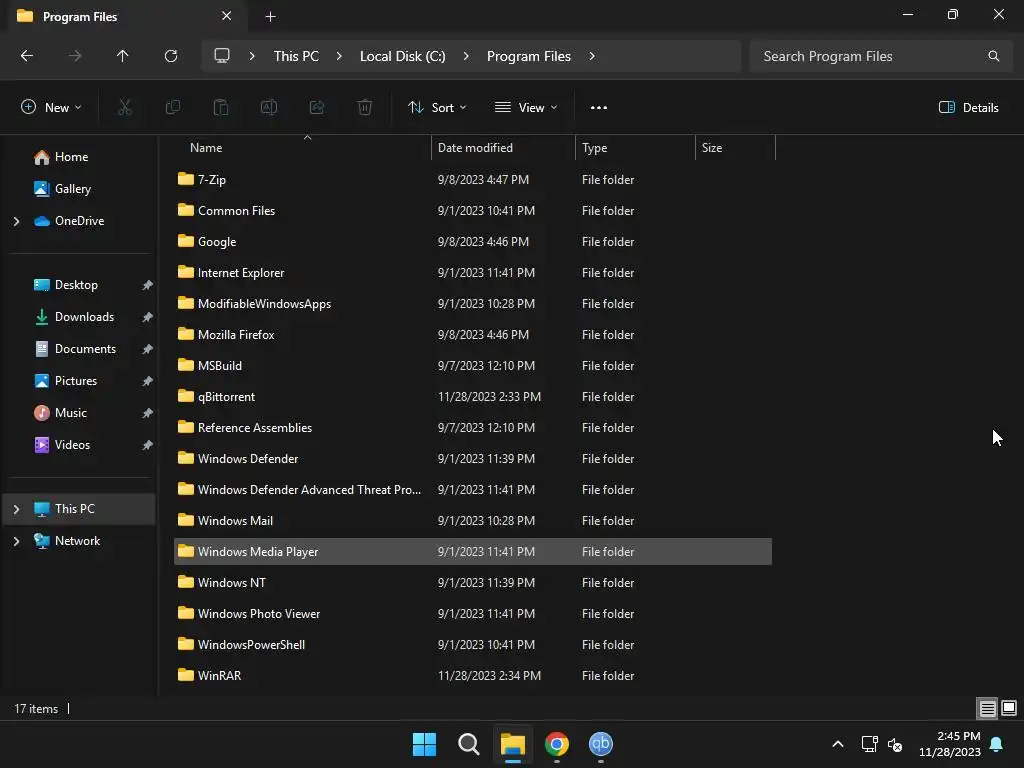Image resolution: width=1024 pixels, height=768 pixels.
Task: Open chevron dropdown after Program Files breadcrumb
Action: (592, 56)
